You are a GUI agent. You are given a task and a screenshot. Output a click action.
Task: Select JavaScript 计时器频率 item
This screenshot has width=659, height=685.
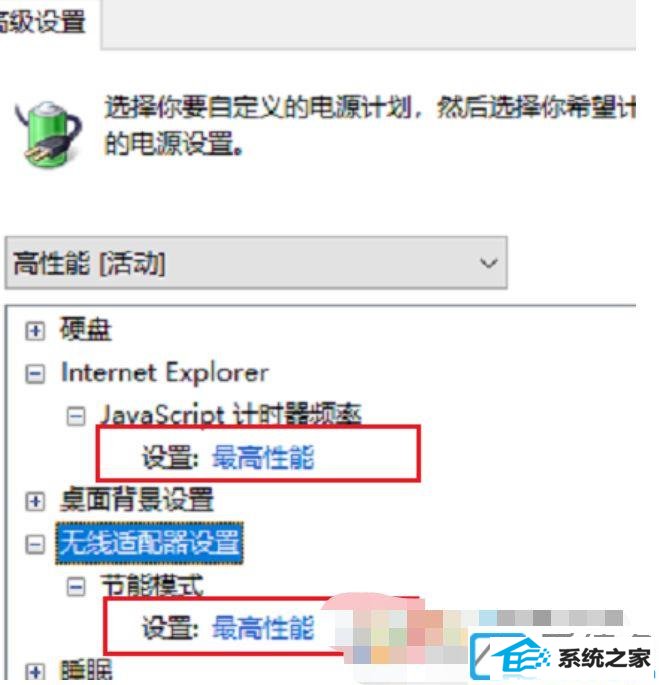(231, 414)
